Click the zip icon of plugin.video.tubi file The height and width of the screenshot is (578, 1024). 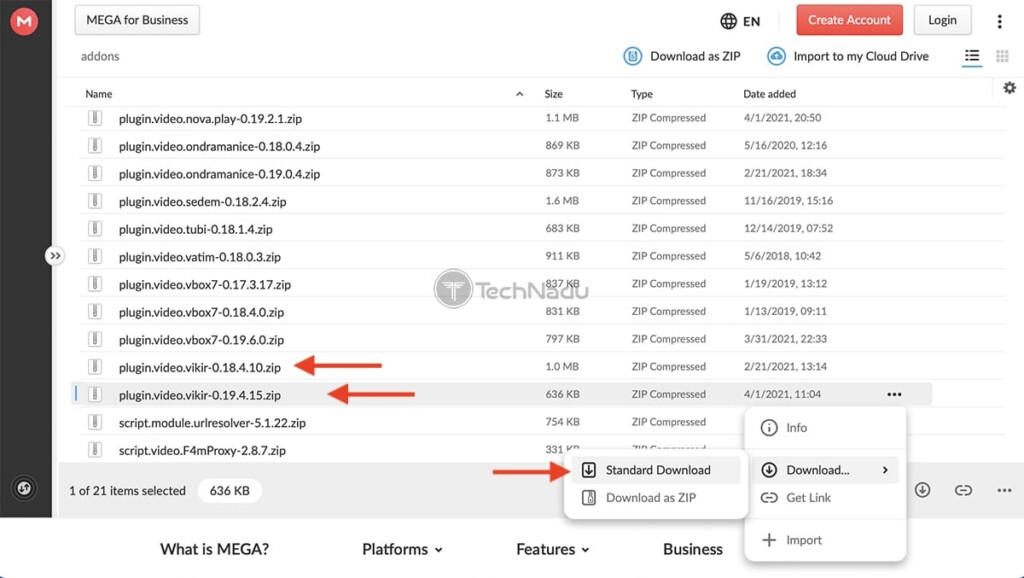pos(95,229)
